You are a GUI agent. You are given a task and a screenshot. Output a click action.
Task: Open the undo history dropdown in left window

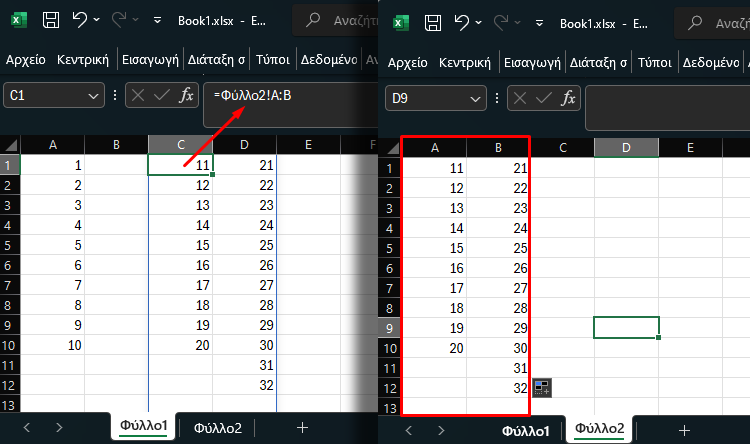97,20
